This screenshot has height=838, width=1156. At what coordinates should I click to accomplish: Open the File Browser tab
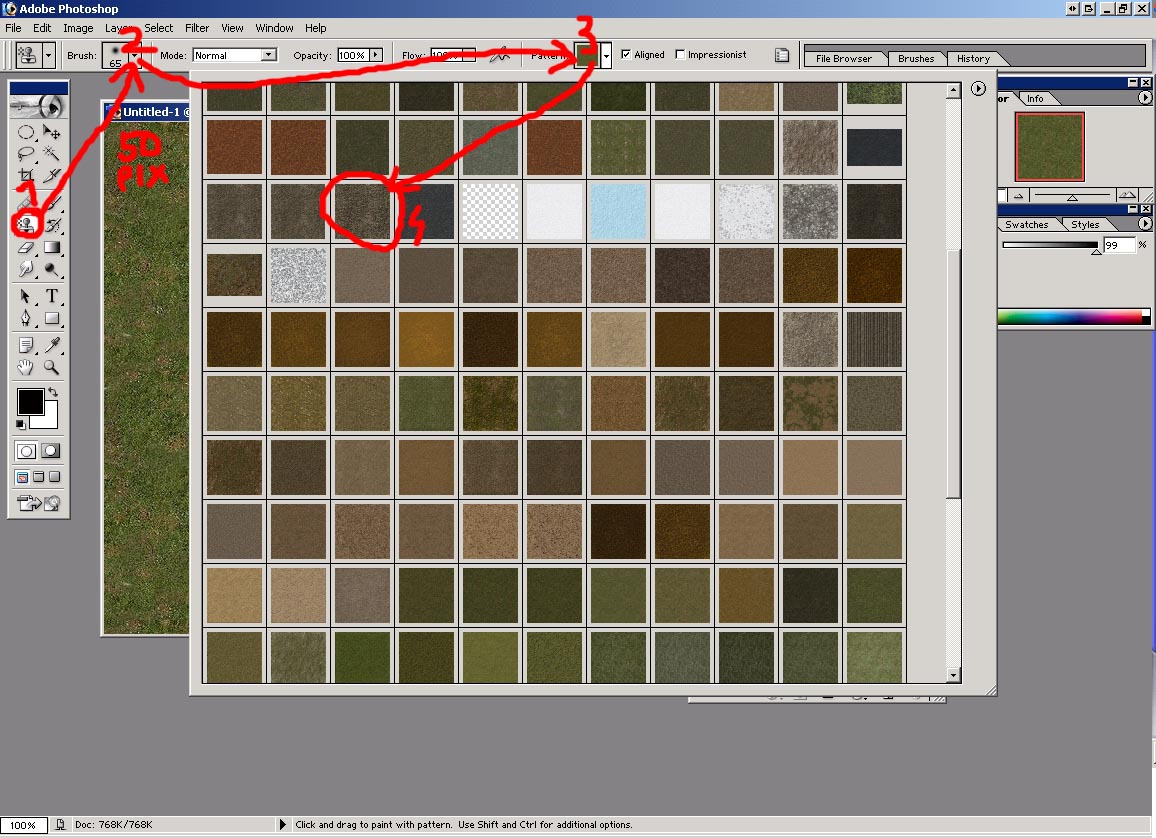[x=843, y=58]
